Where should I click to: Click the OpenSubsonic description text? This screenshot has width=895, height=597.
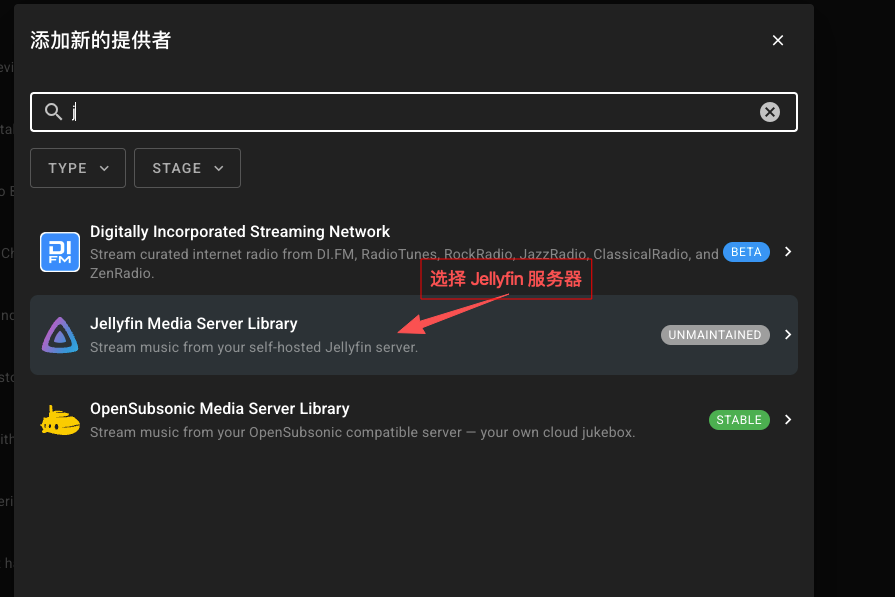pyautogui.click(x=362, y=433)
